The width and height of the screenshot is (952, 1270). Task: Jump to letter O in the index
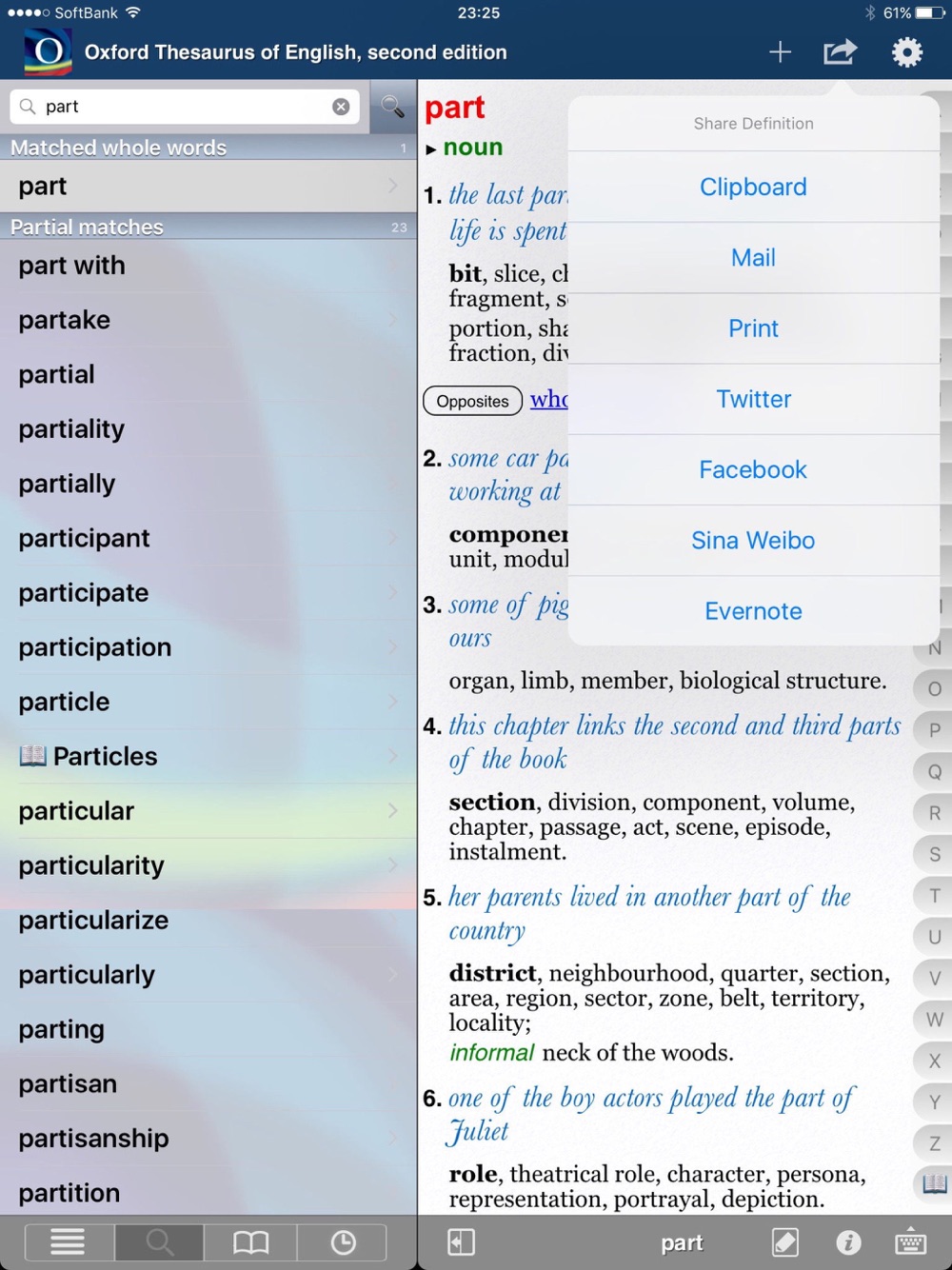point(935,689)
